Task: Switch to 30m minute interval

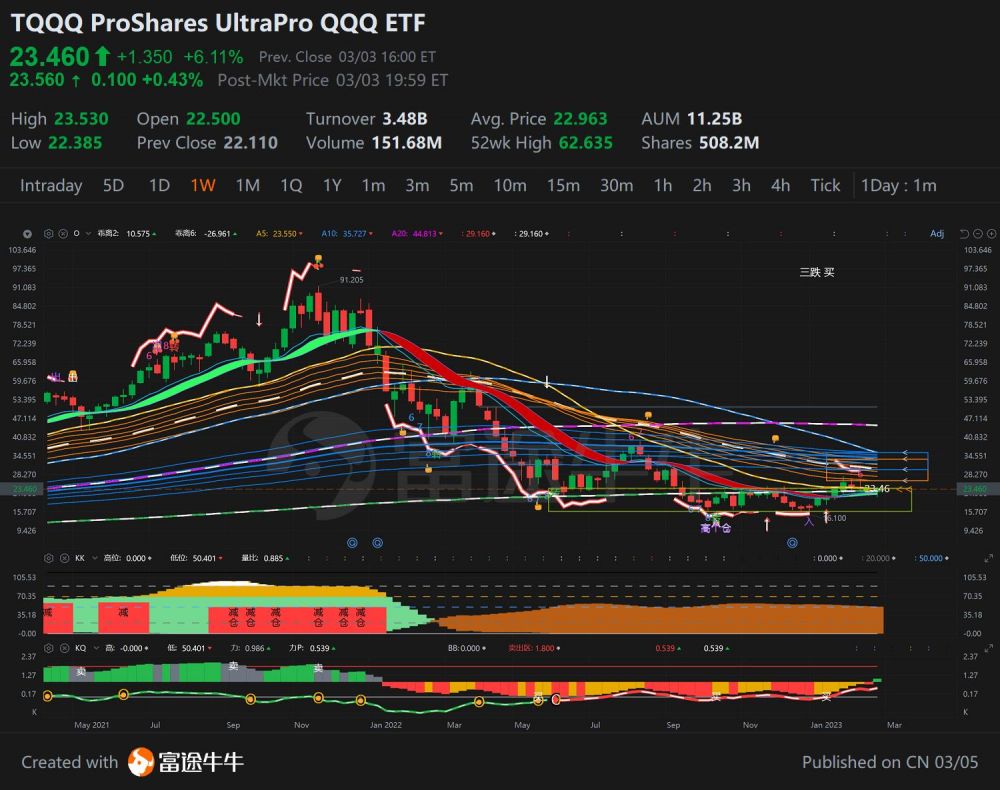Action: point(616,186)
